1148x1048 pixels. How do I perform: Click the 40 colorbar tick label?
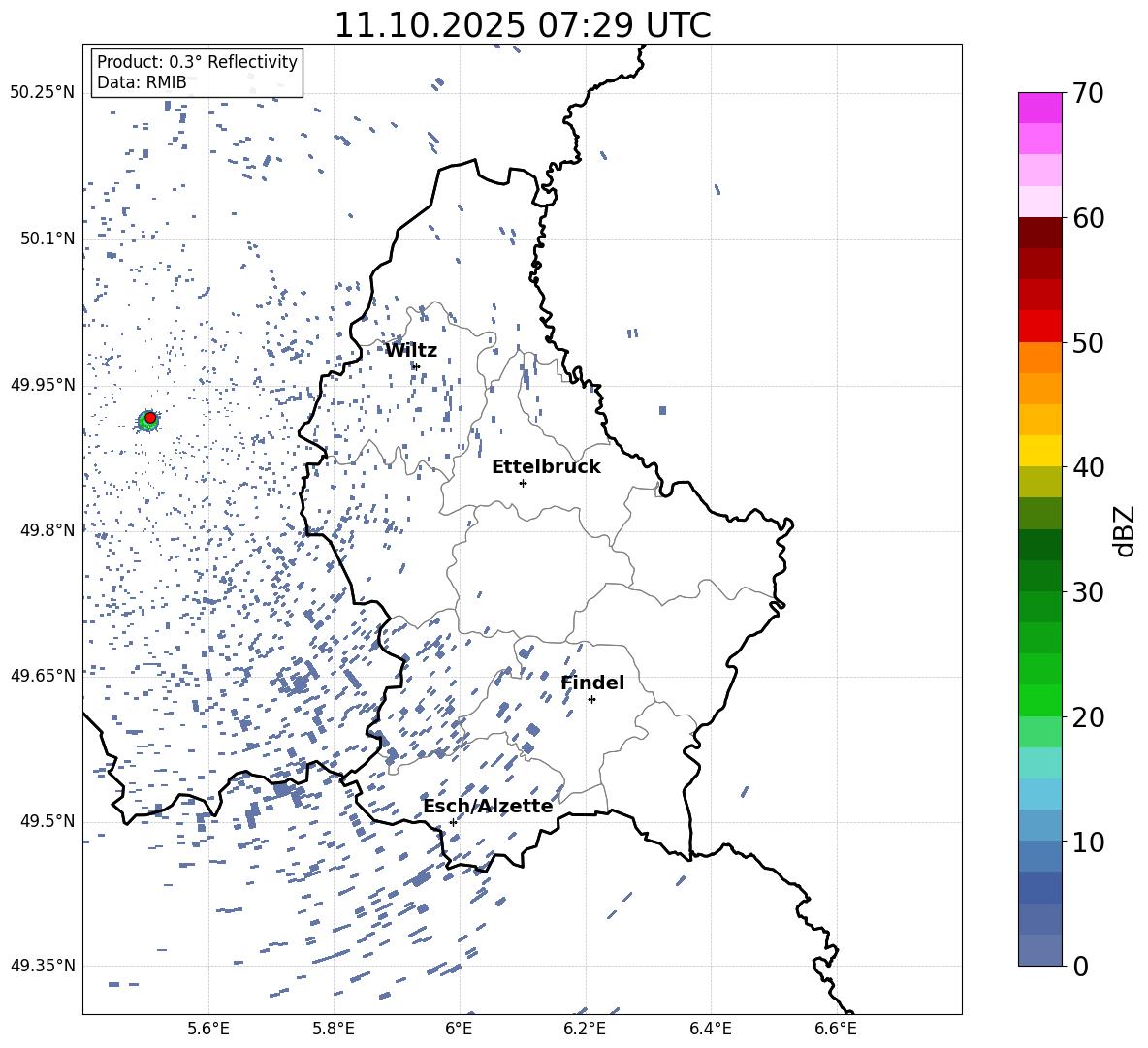click(x=1089, y=467)
